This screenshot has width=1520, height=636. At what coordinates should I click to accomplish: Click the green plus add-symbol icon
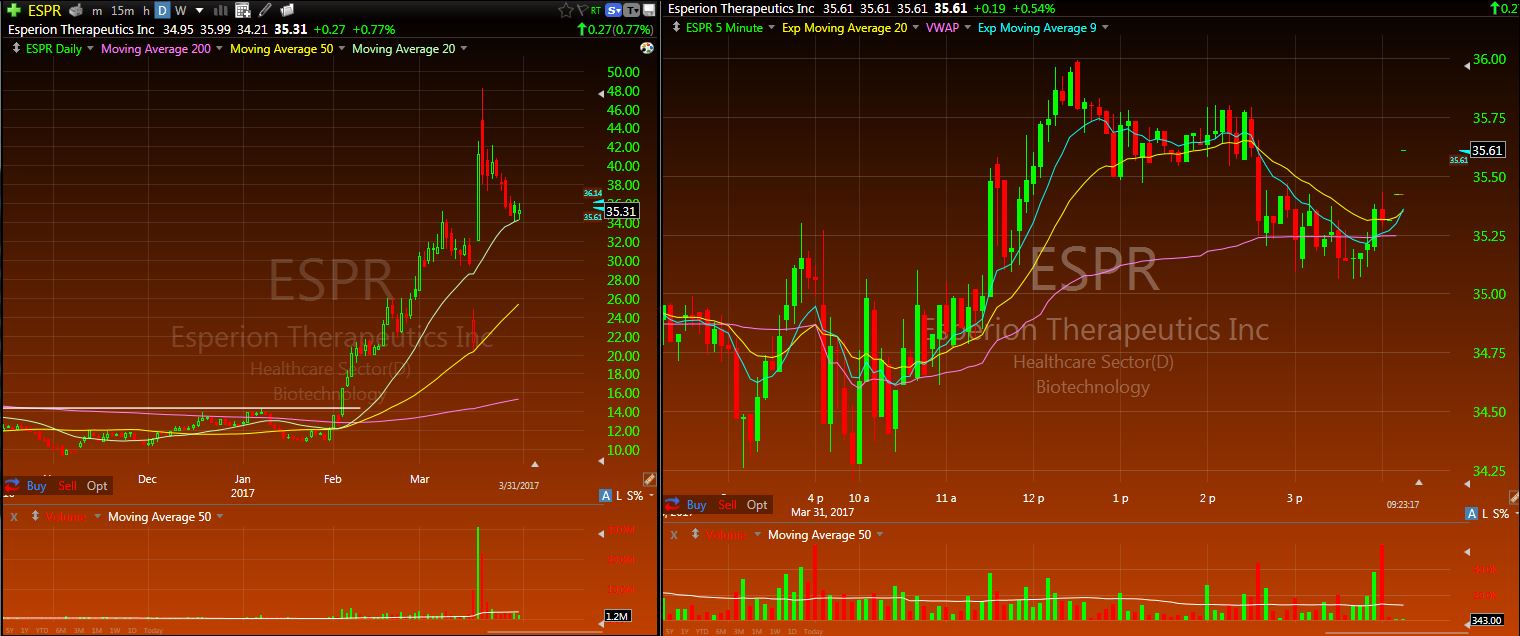14,10
